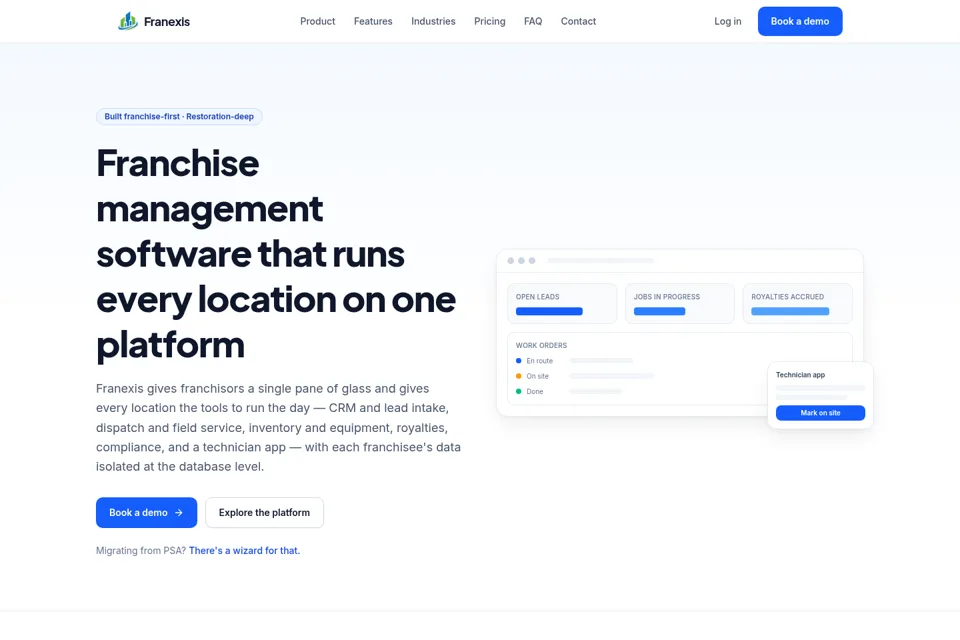Click the Technician app title
Screen dimensions: 960x640
click(x=800, y=375)
